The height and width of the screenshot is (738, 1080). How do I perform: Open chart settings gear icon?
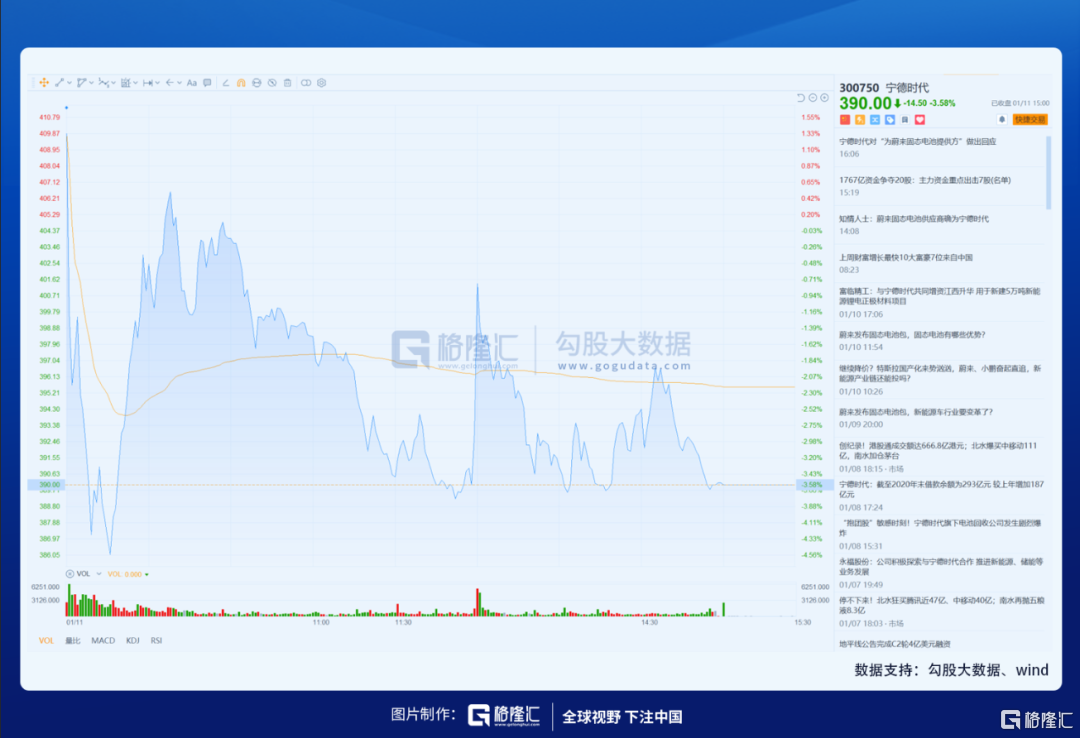click(x=322, y=83)
